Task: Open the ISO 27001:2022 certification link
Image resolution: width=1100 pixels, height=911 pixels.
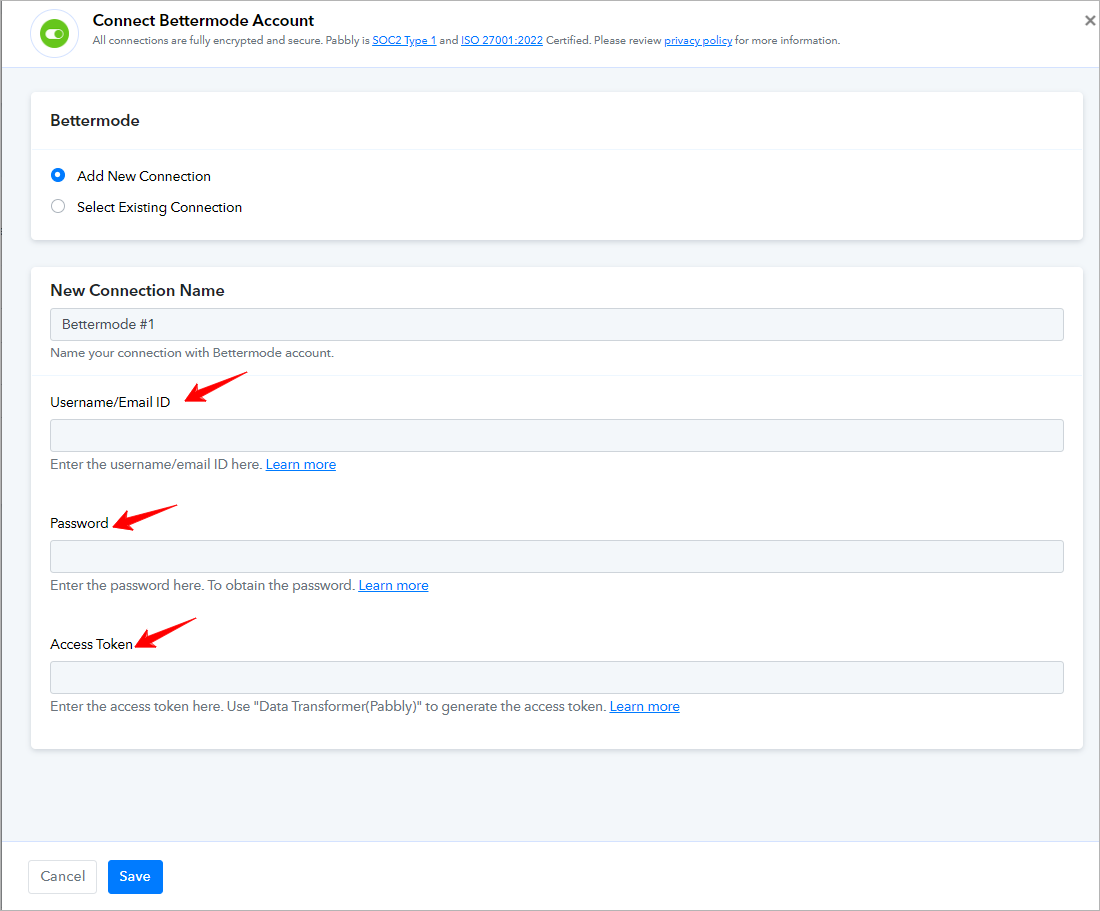Action: [x=502, y=41]
